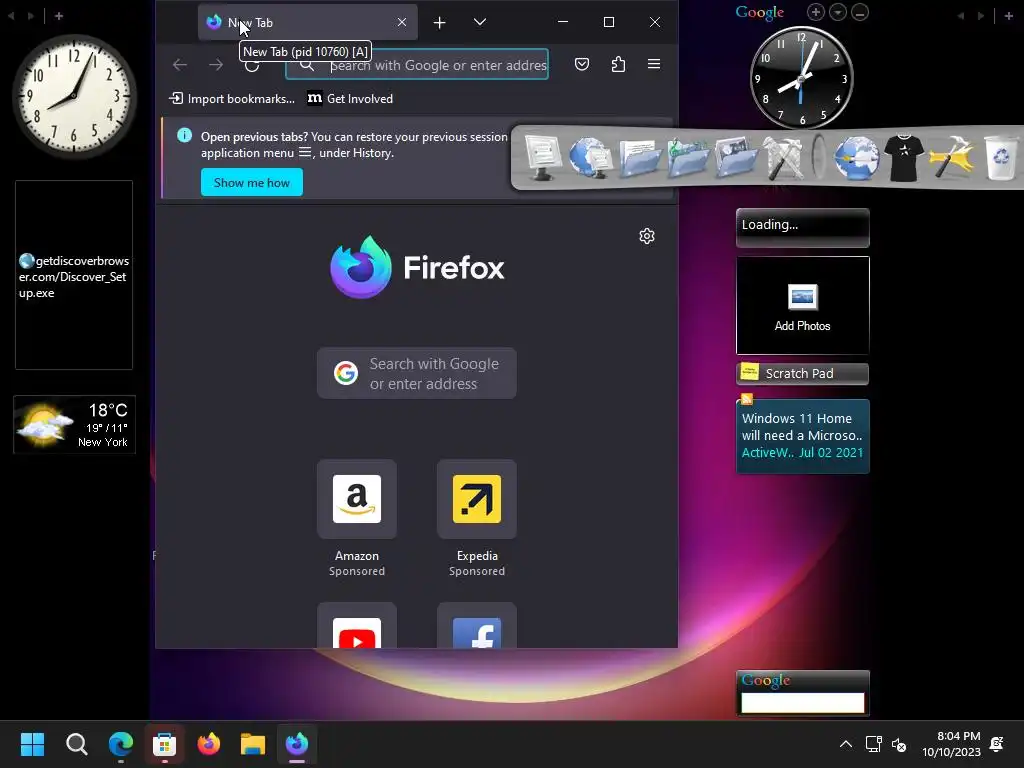
Task: Open new tab page personalize gear icon
Action: [647, 236]
